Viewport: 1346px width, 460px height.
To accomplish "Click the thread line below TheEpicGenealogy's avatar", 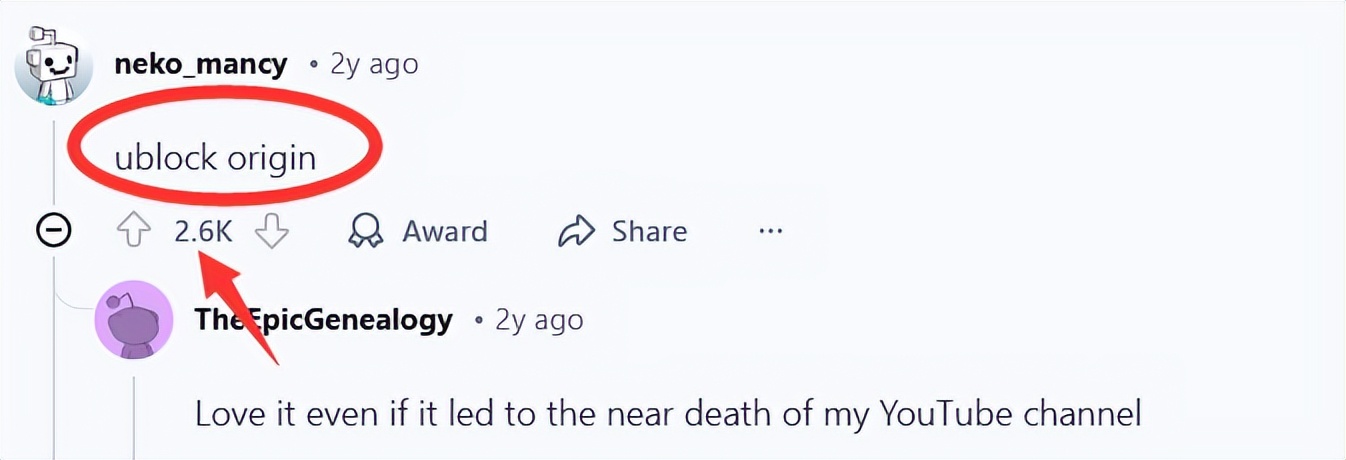I will [x=133, y=410].
